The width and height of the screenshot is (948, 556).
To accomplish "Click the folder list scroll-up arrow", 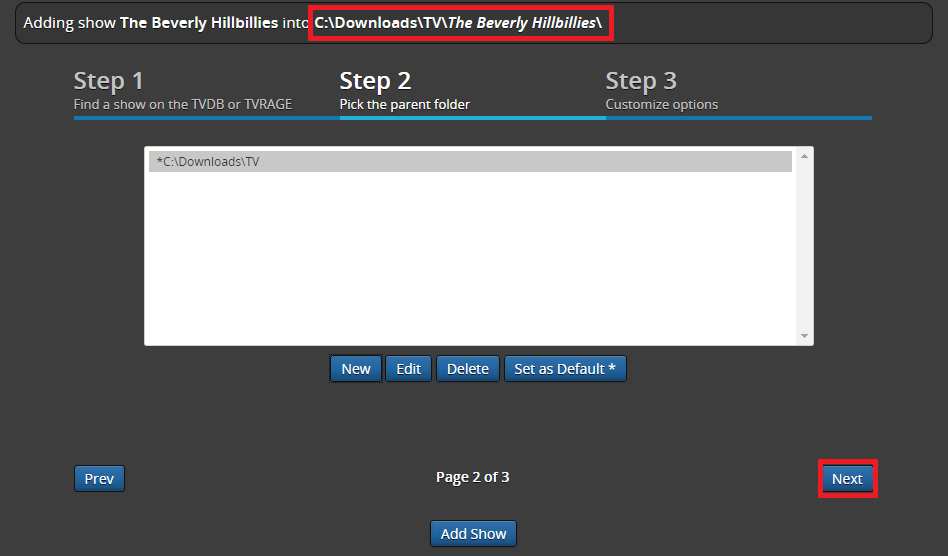I will [804, 157].
